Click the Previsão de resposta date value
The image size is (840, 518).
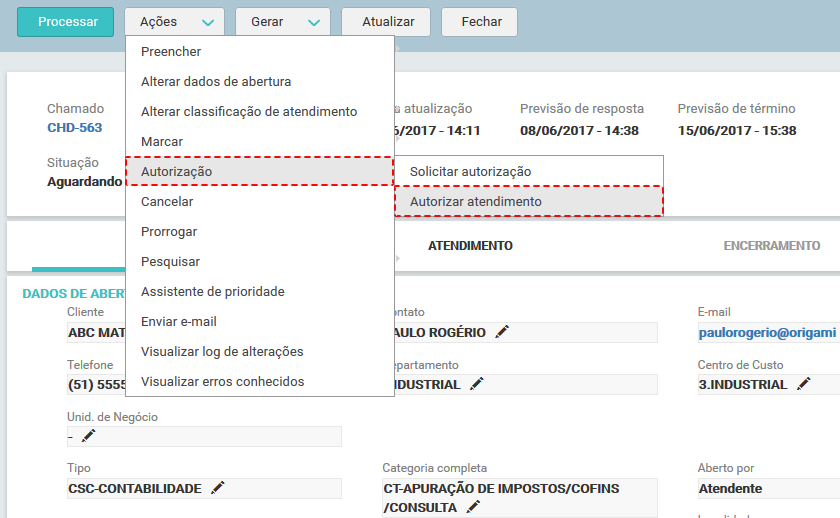(579, 131)
